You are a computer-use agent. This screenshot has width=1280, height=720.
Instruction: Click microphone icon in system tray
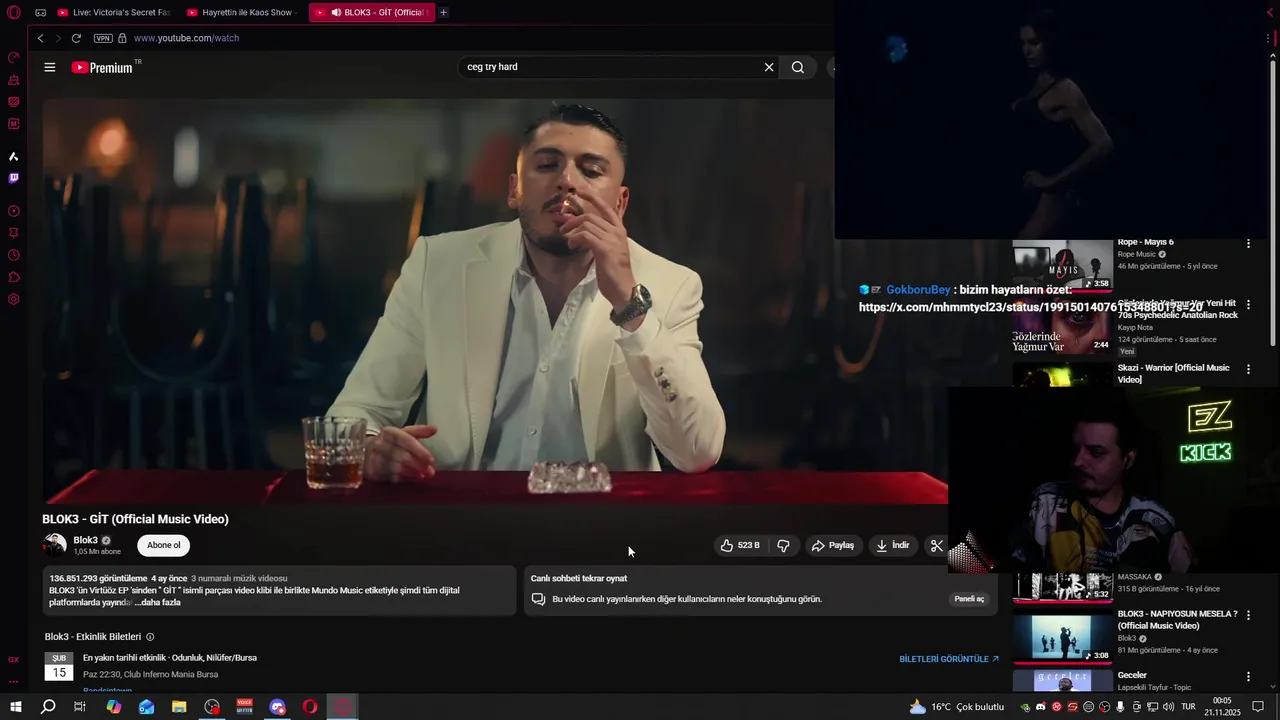coord(1120,707)
